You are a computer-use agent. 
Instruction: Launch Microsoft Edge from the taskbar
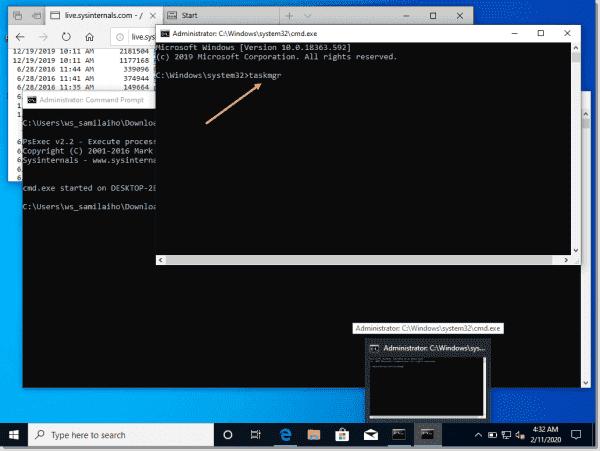tap(283, 435)
